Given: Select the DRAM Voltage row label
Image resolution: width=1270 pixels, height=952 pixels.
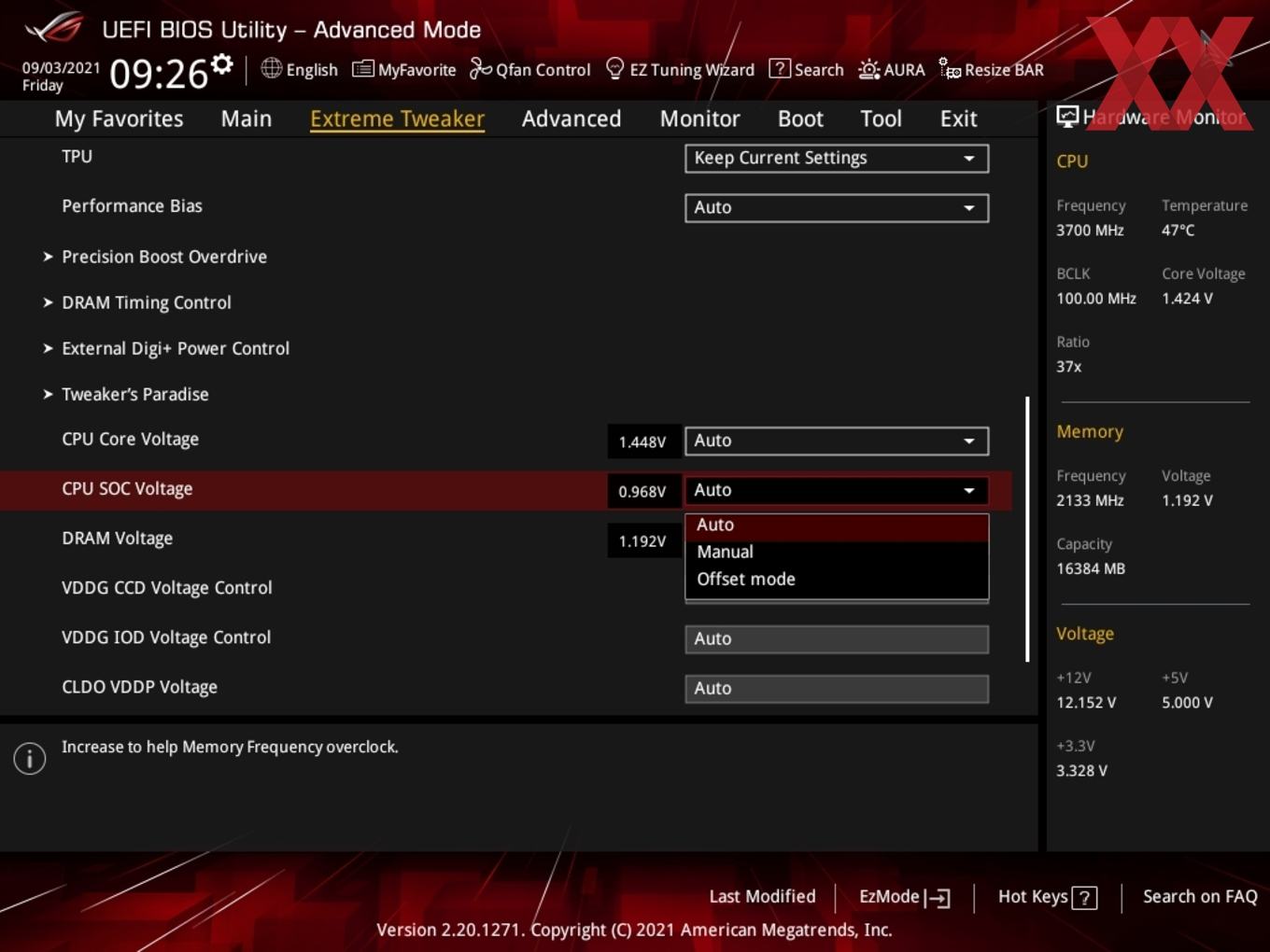Looking at the screenshot, I should click(117, 539).
